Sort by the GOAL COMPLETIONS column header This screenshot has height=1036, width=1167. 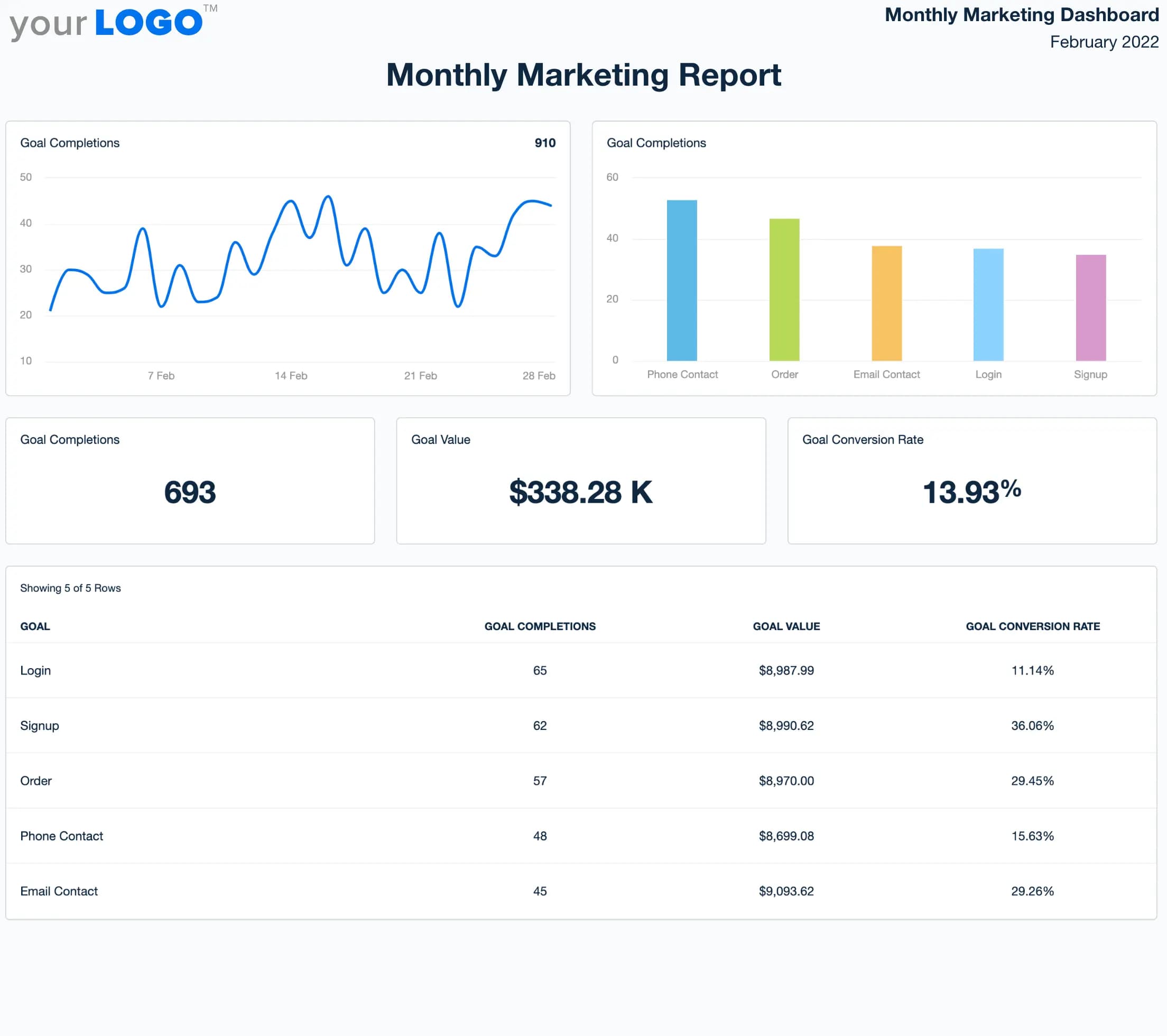540,626
